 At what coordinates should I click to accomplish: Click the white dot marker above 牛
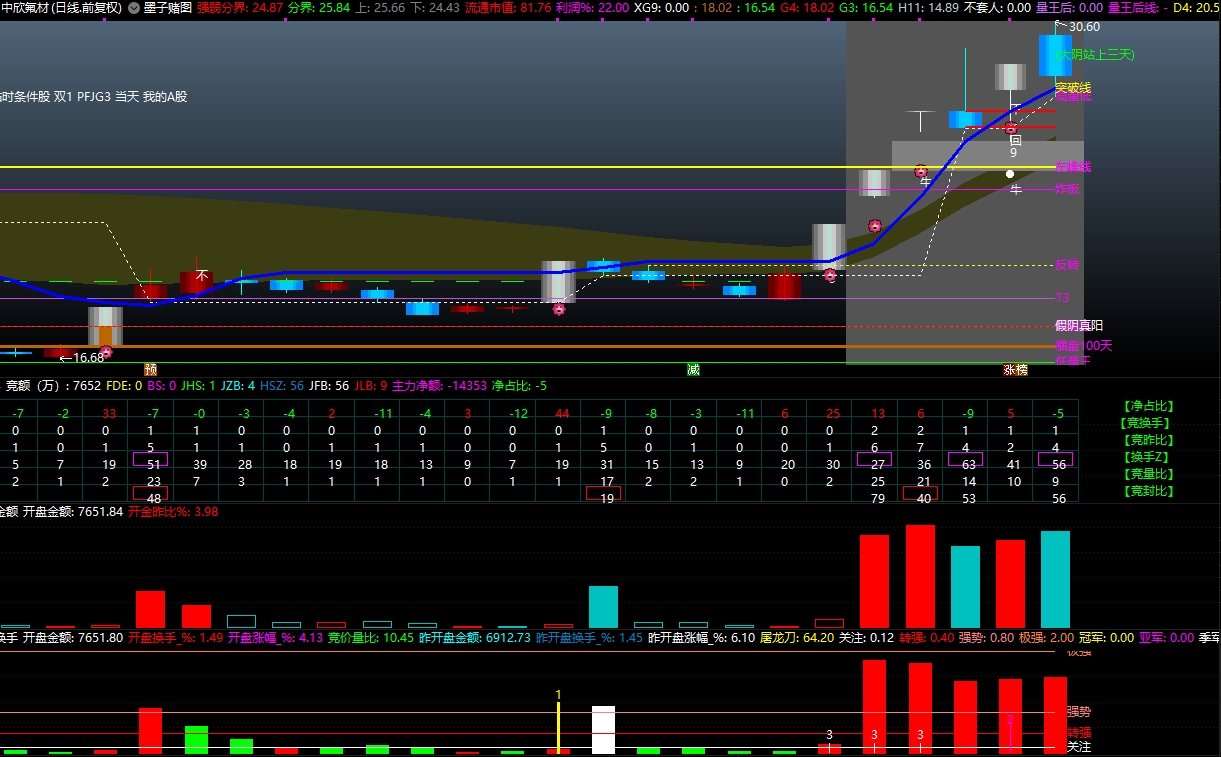[x=1010, y=174]
